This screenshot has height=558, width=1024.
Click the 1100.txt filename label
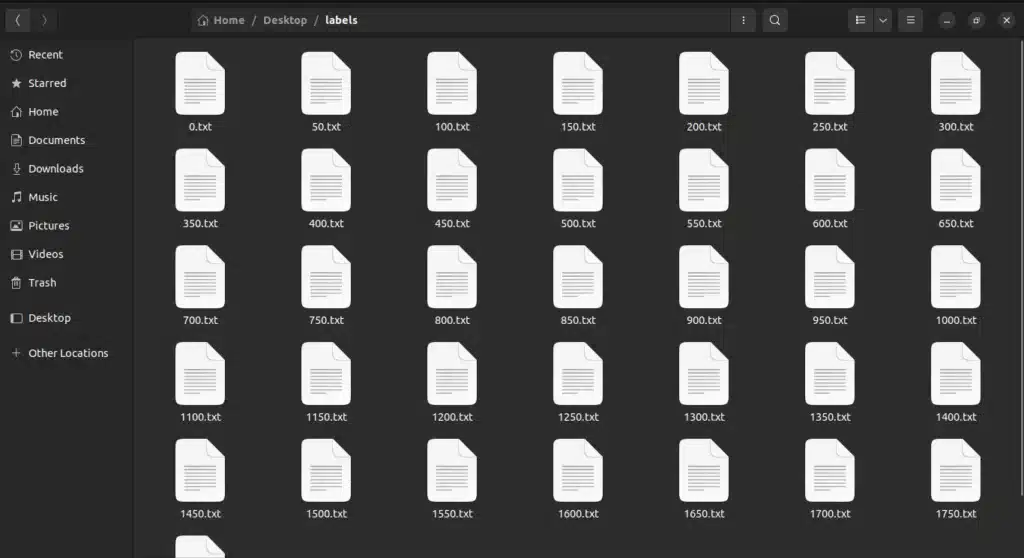(200, 417)
